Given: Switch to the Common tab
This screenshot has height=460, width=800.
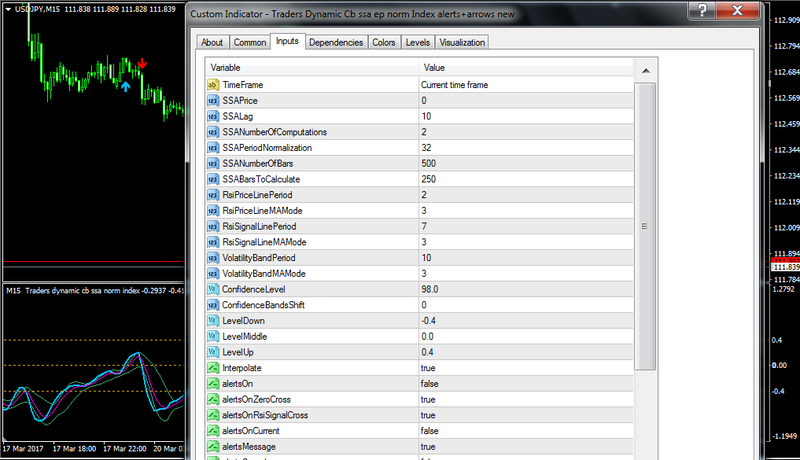Looking at the screenshot, I should pos(250,42).
